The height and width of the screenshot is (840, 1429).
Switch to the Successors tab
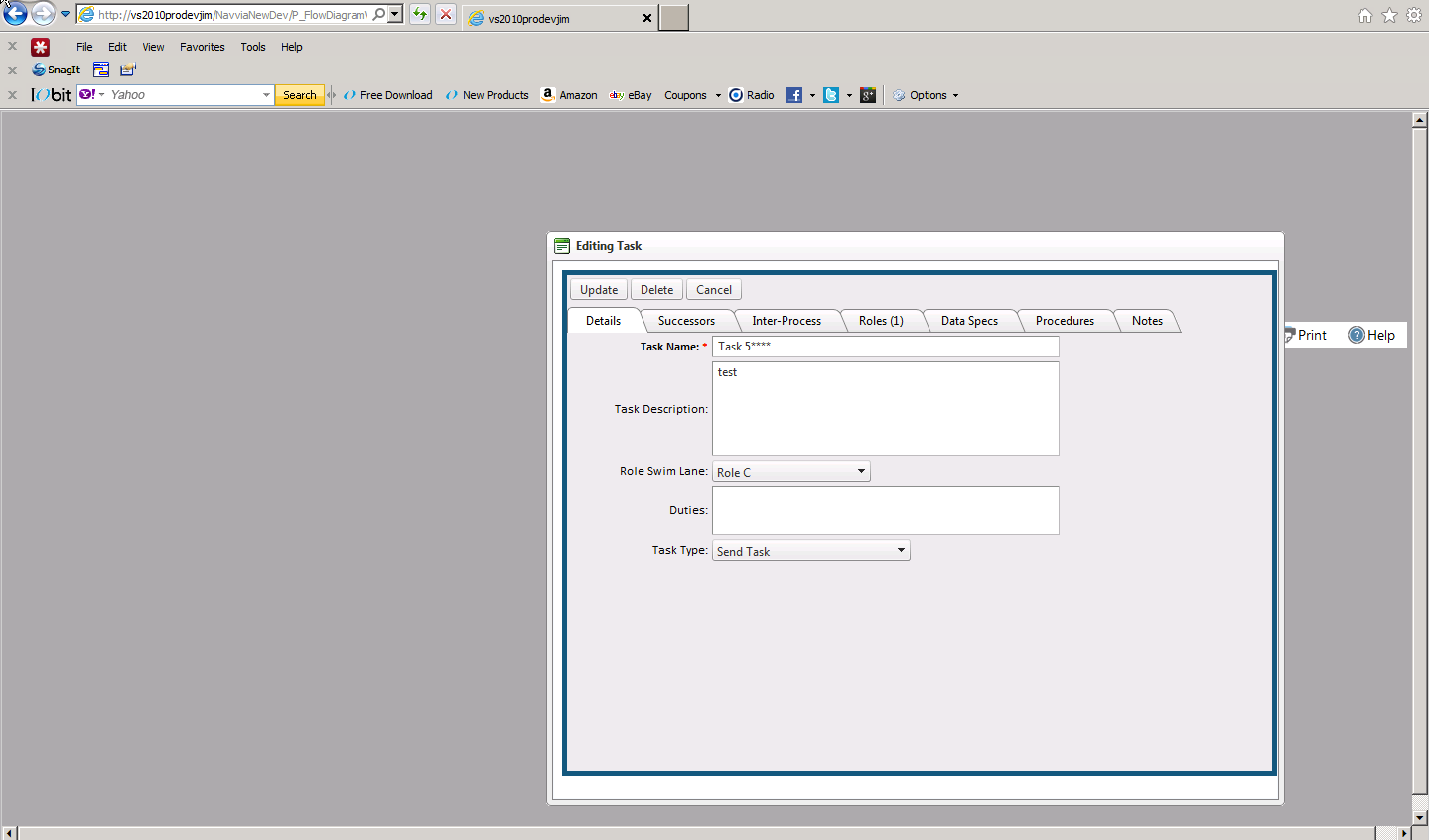pos(686,321)
